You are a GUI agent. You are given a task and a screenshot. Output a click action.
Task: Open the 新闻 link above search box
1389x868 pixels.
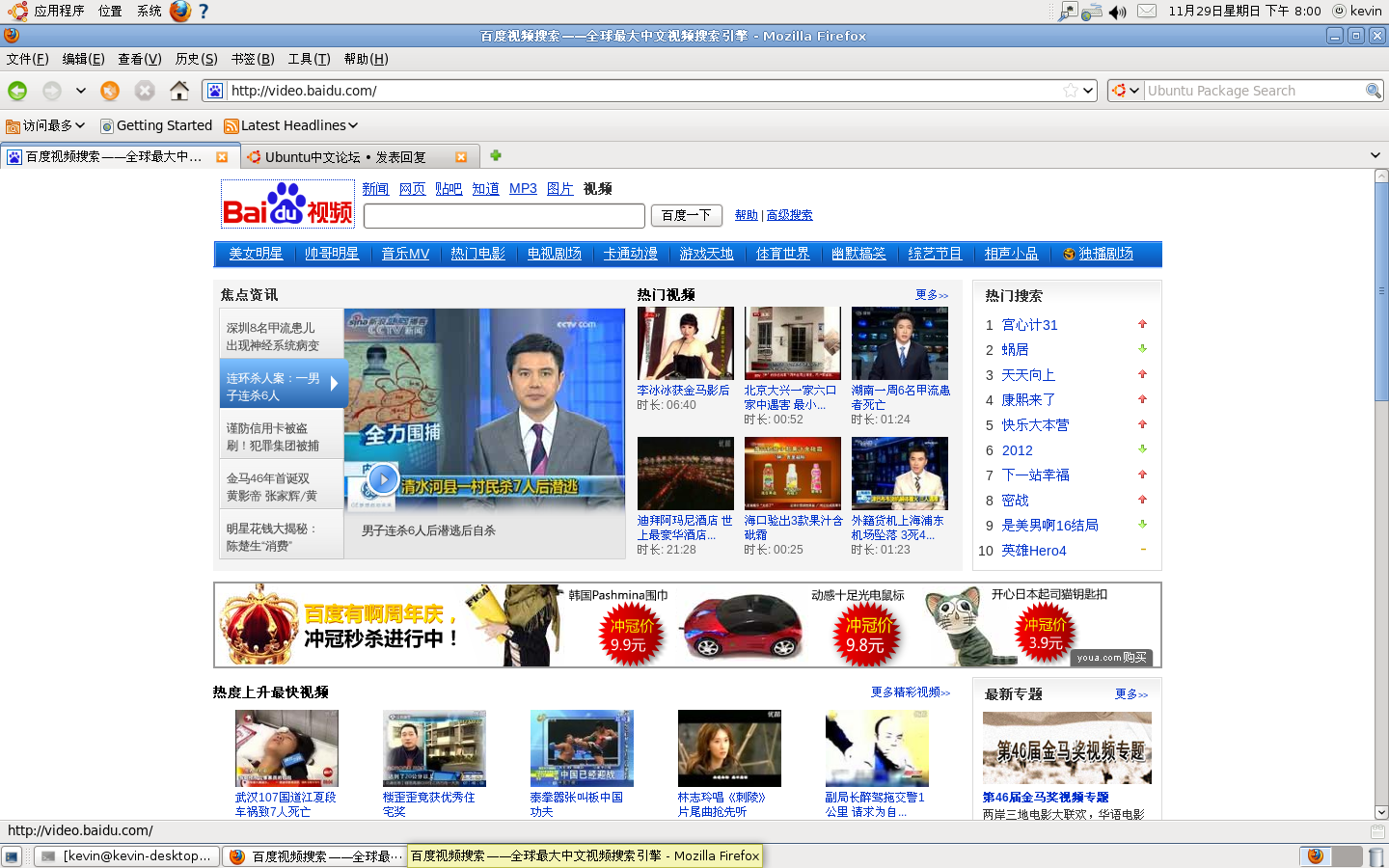[375, 189]
